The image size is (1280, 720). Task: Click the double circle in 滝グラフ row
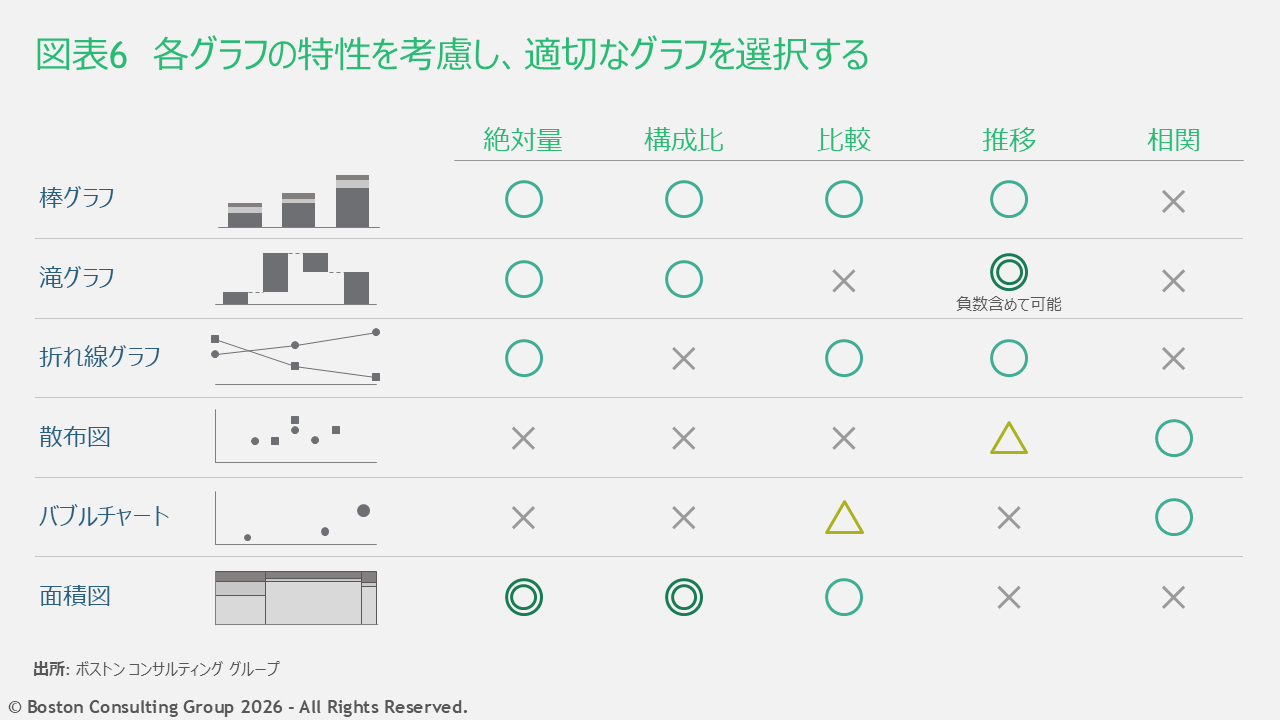[x=1009, y=272]
